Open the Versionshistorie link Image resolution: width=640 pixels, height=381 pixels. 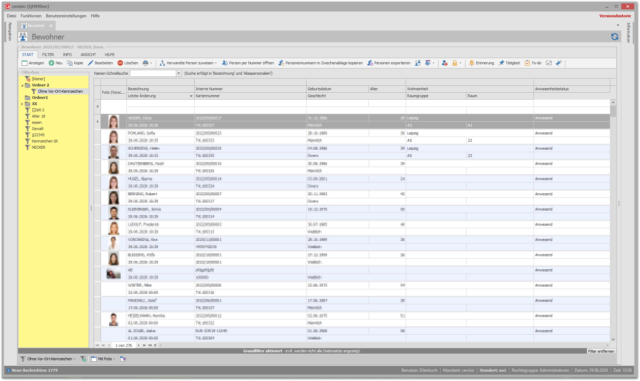(615, 16)
